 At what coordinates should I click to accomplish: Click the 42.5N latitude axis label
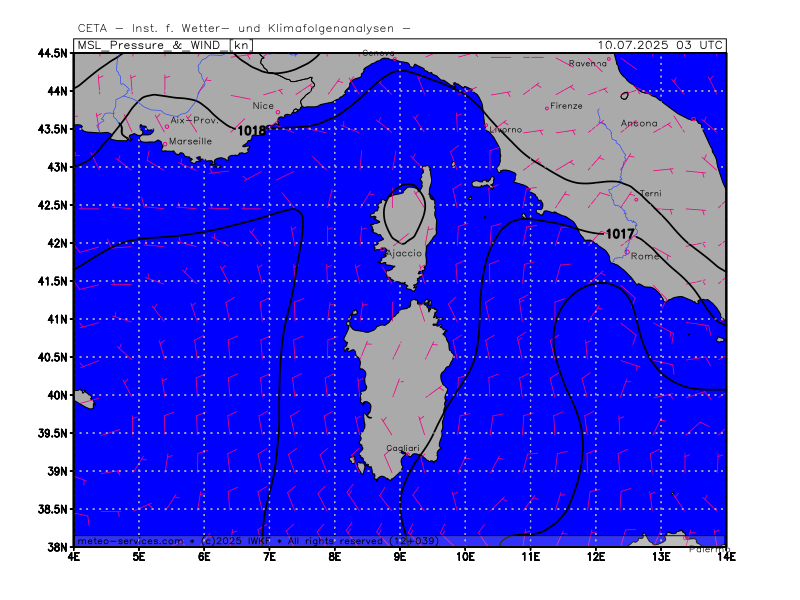pos(53,205)
